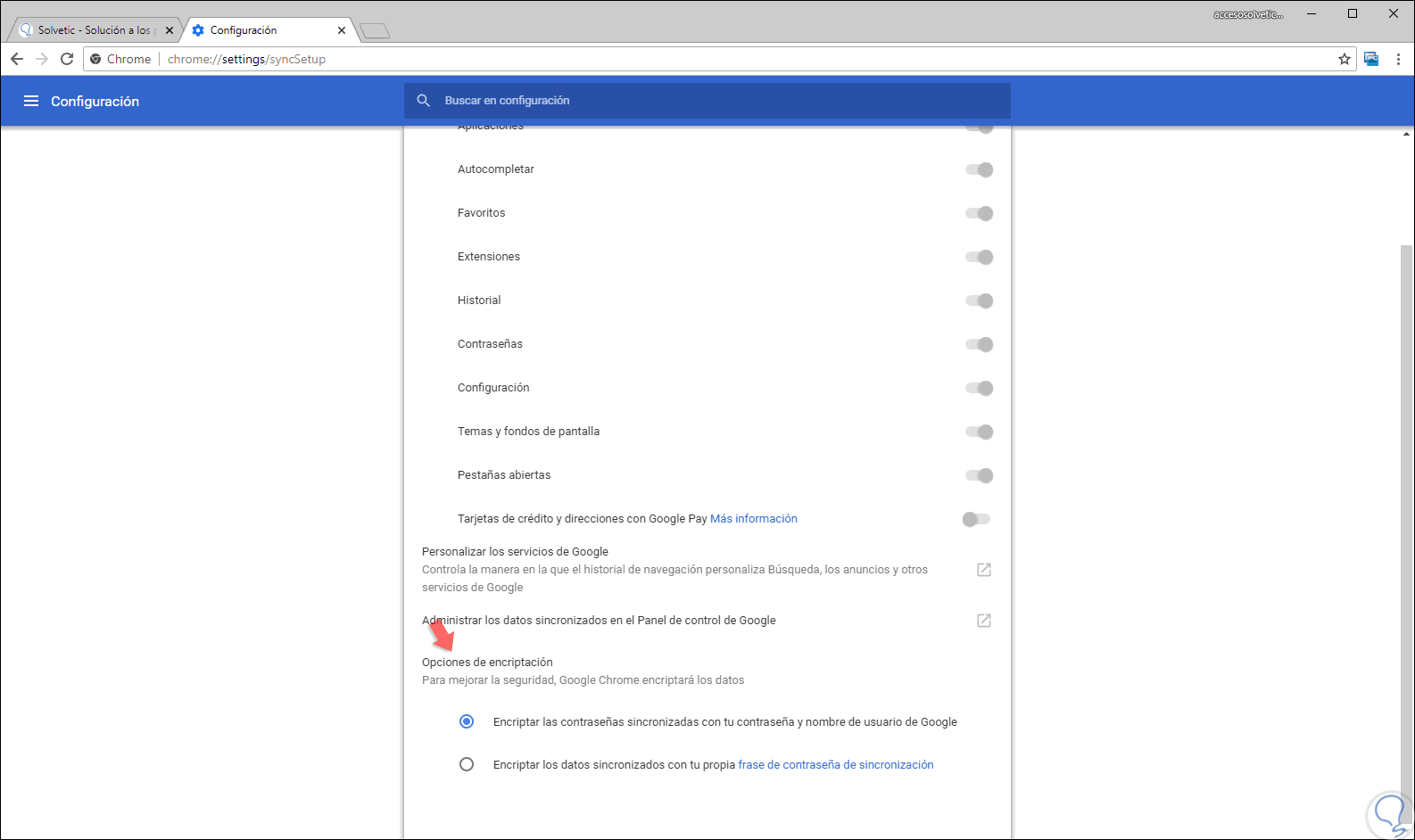The width and height of the screenshot is (1415, 840).
Task: Click the Configuración page title
Action: click(x=95, y=102)
